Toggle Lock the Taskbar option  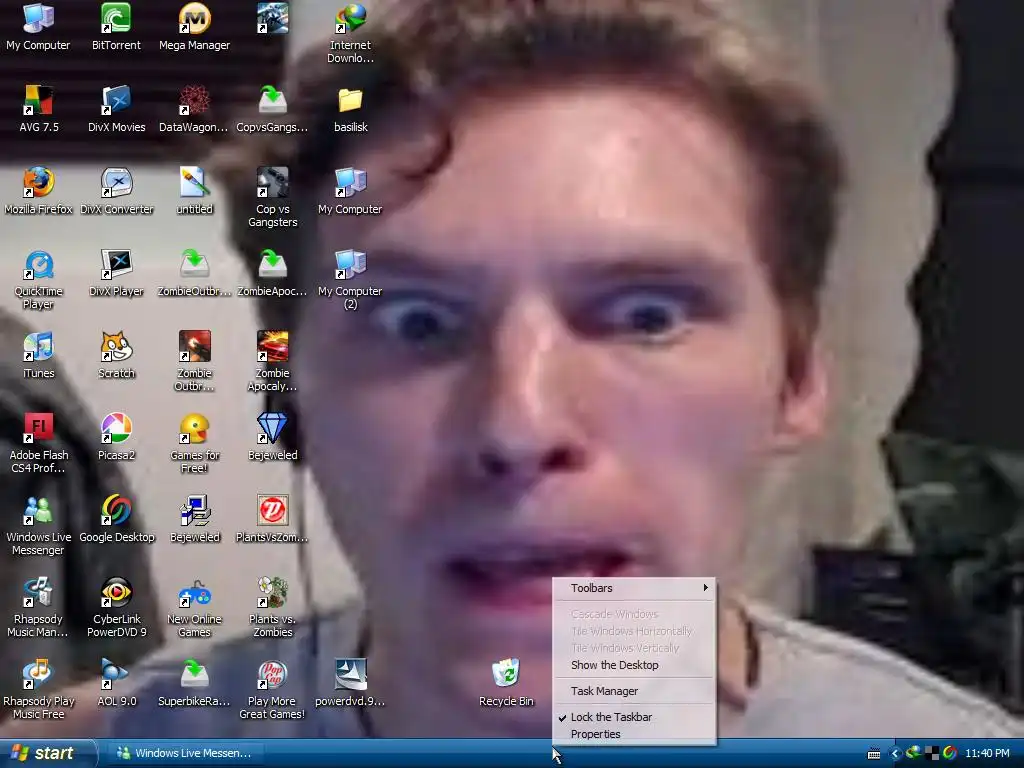tap(634, 717)
